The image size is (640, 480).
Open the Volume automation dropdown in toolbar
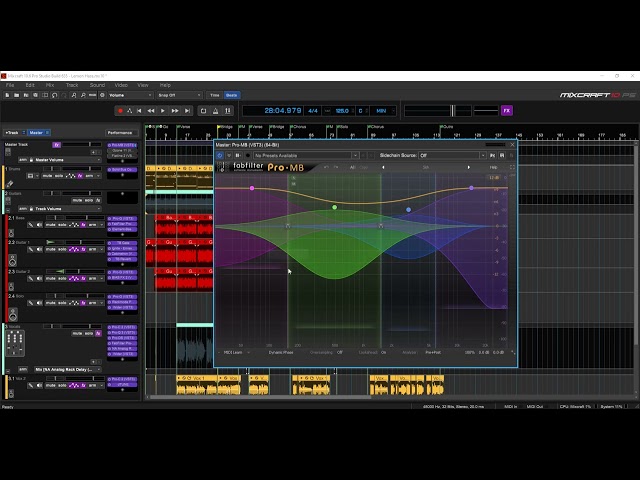point(130,95)
